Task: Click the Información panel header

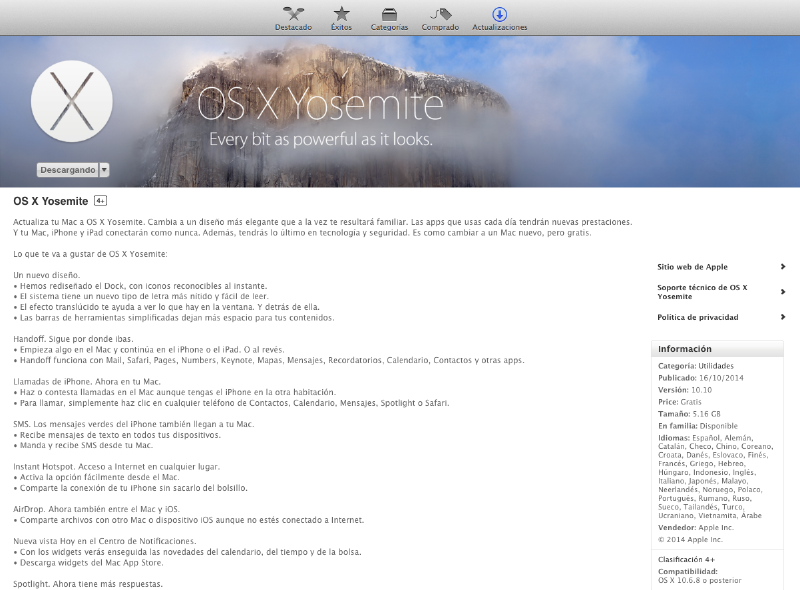Action: point(717,349)
